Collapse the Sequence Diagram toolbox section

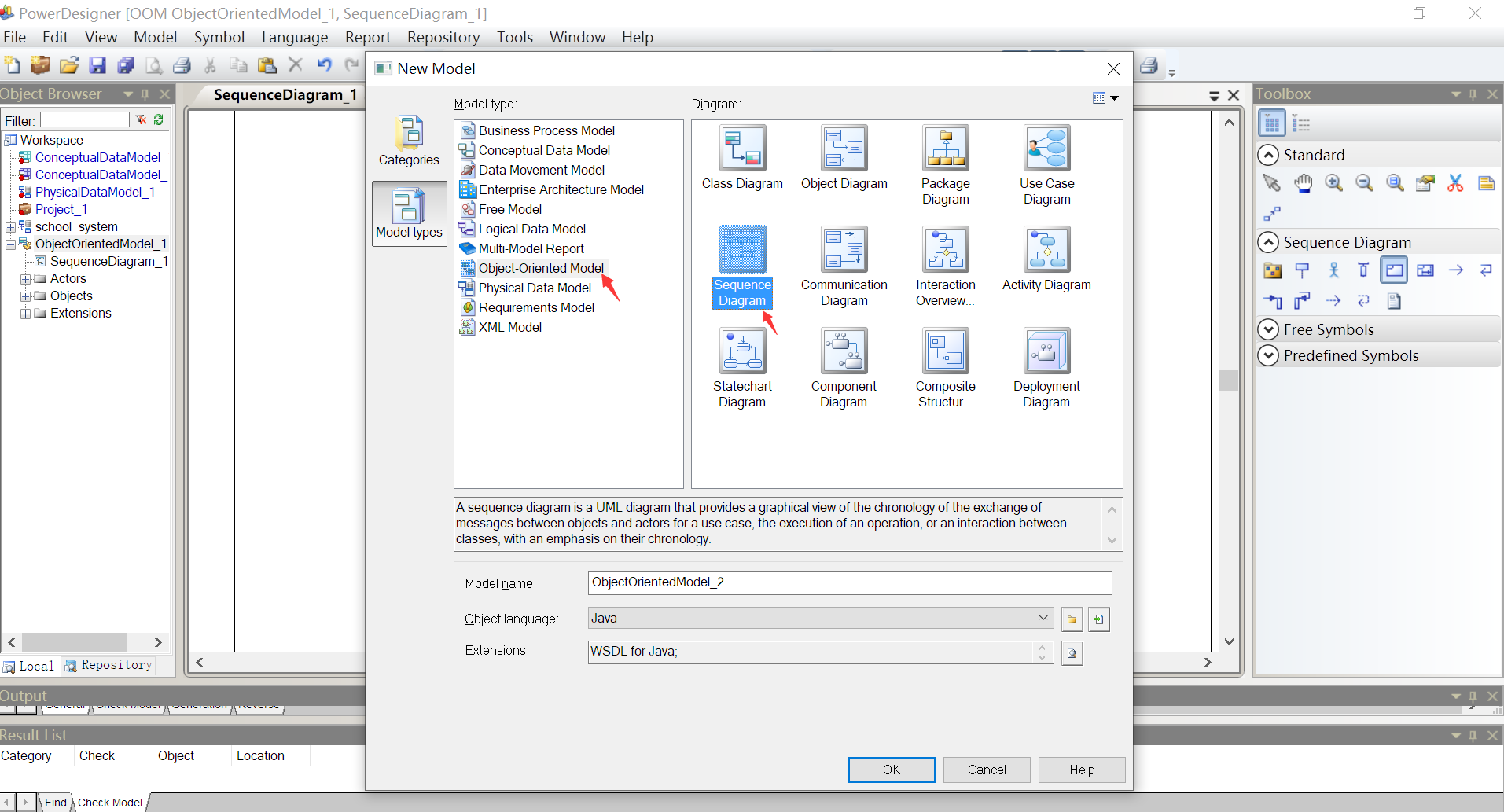coord(1267,242)
